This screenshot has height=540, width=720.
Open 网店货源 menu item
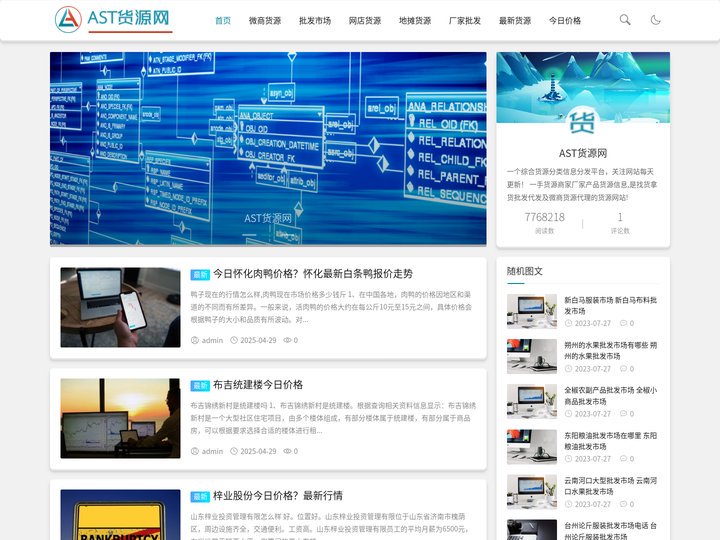pyautogui.click(x=365, y=21)
